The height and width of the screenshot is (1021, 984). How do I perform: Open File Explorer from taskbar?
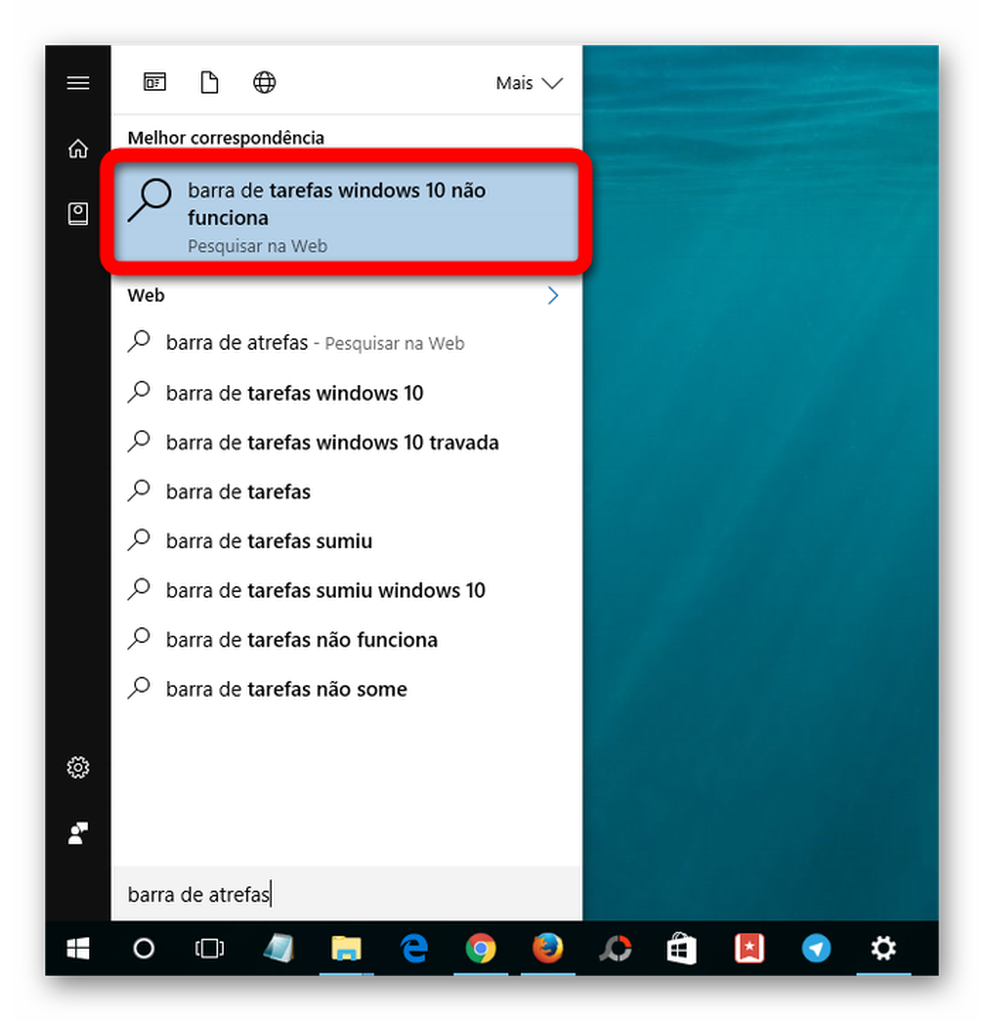(x=346, y=949)
